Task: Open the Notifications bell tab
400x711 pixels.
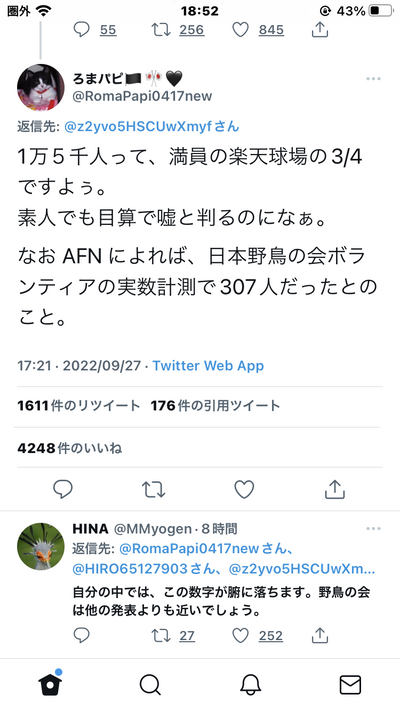Action: [250, 685]
